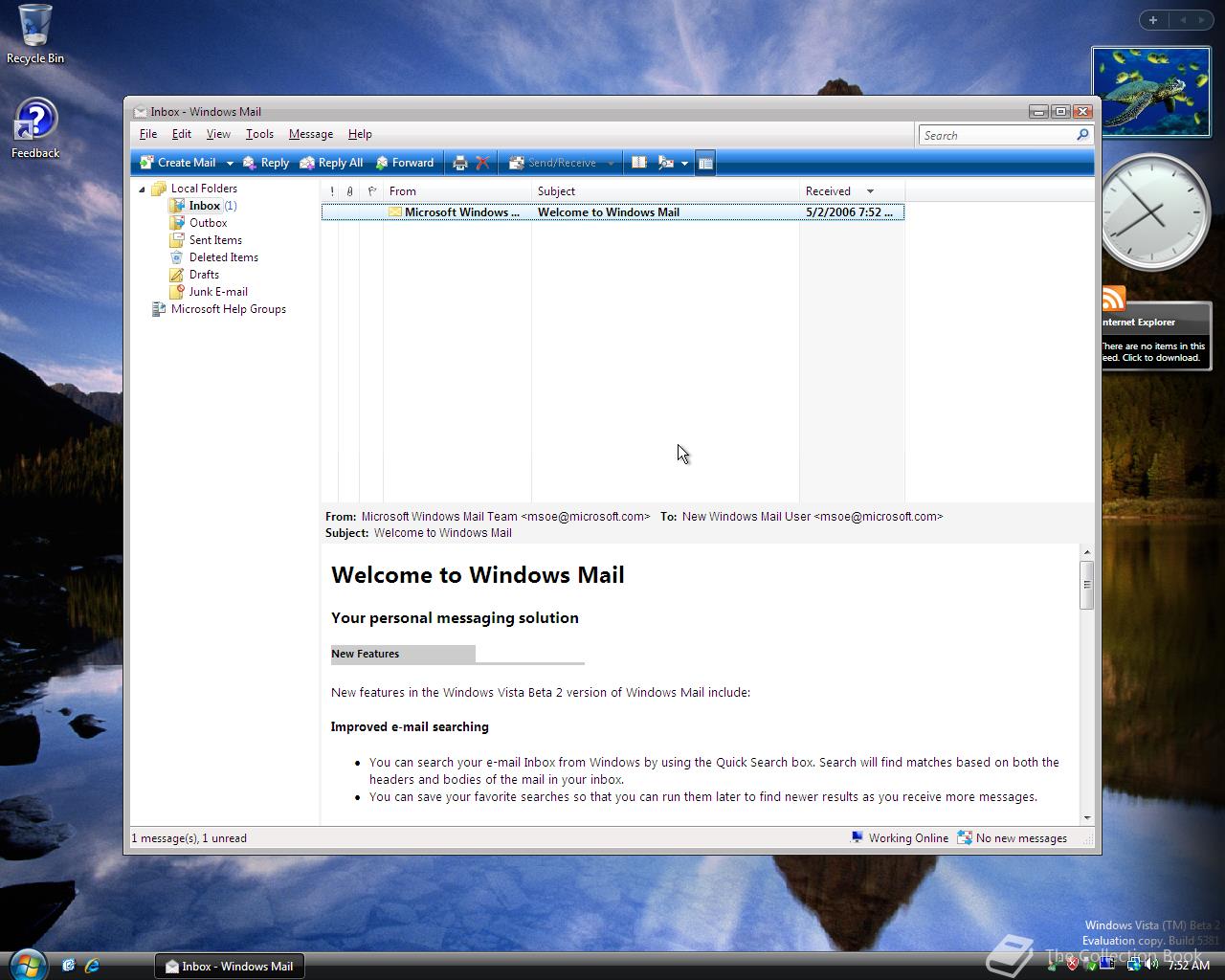
Task: Click the Sidebar slideshow turtle picture gadget
Action: 1151,93
